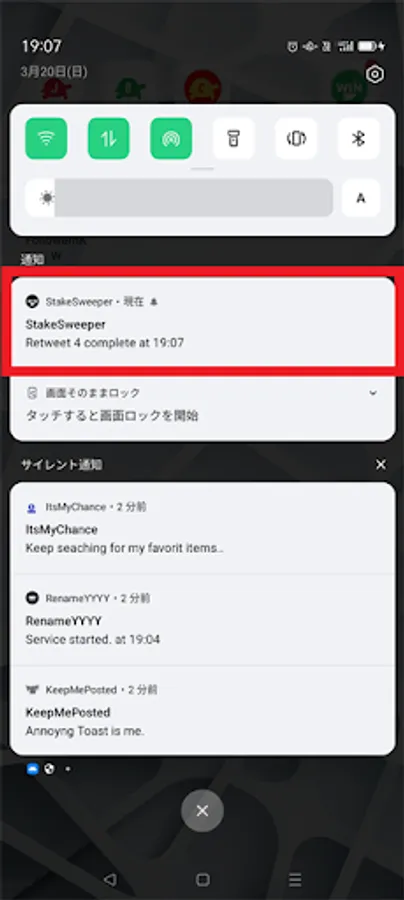Toggle the hotspot quick setting
404x900 pixels.
coord(171,138)
